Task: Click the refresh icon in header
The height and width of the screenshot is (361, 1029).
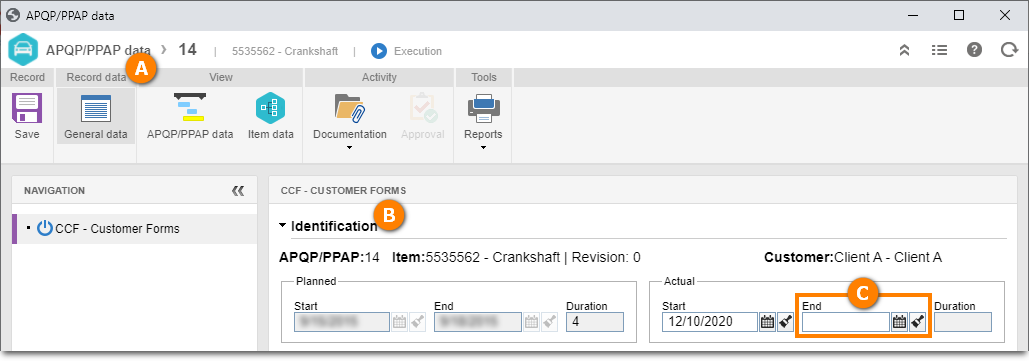Action: coord(1009,51)
